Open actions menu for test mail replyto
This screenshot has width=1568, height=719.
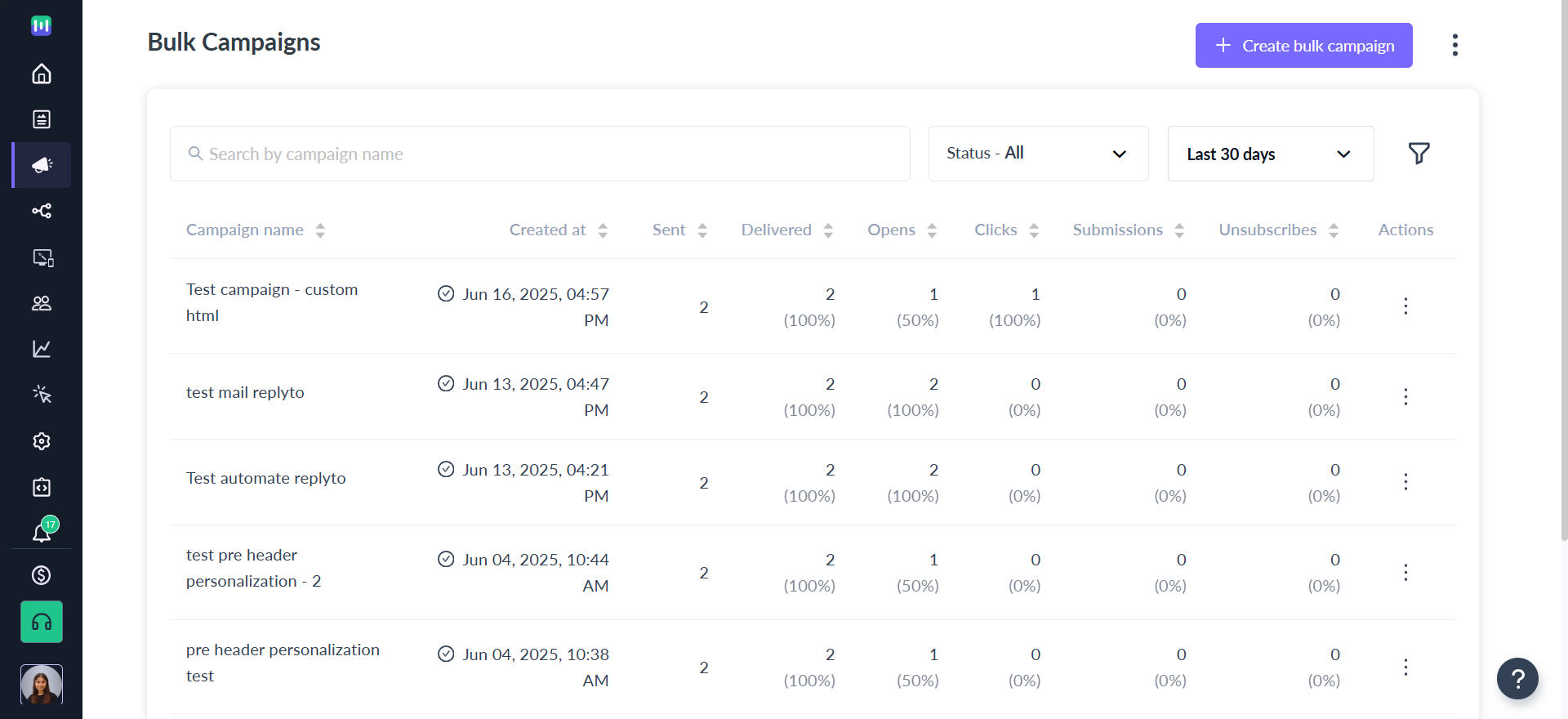pos(1405,396)
